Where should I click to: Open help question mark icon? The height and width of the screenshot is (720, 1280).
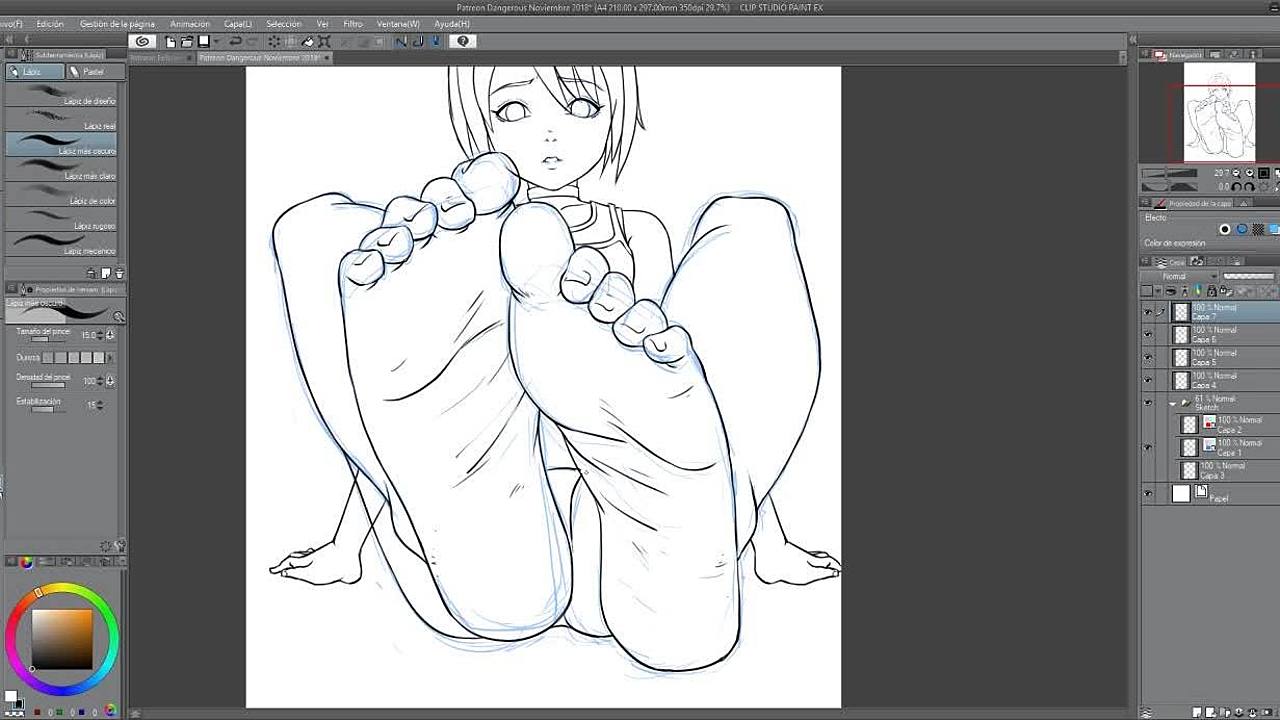[x=462, y=41]
